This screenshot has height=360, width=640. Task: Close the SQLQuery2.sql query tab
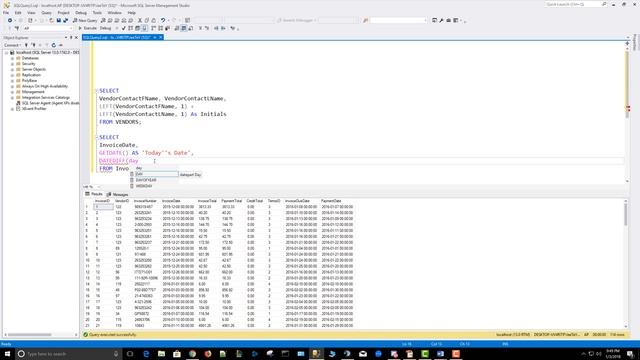161,37
